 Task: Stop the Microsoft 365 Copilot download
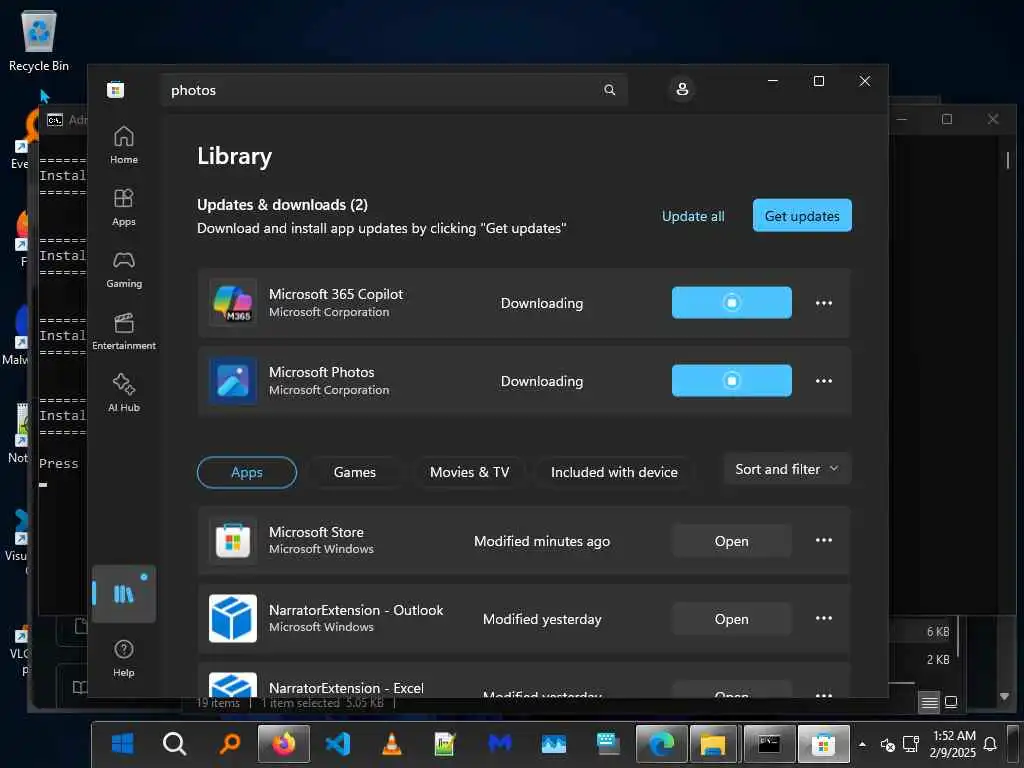click(x=731, y=303)
